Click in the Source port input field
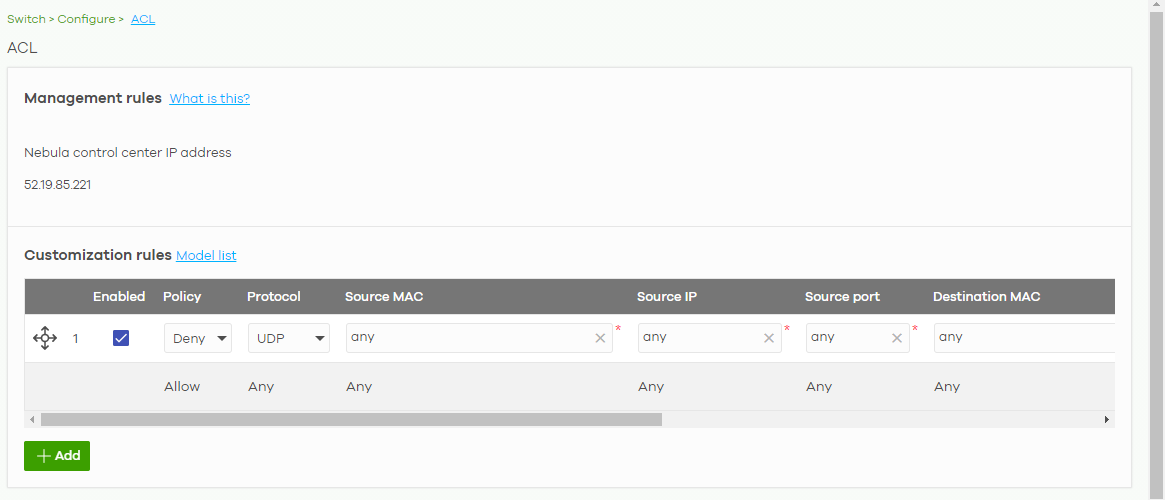Viewport: 1165px width, 500px height. (x=845, y=338)
